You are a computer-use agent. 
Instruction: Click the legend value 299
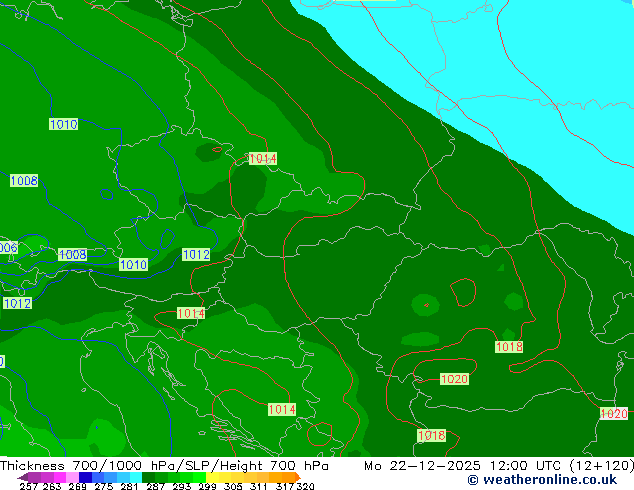pos(207,486)
